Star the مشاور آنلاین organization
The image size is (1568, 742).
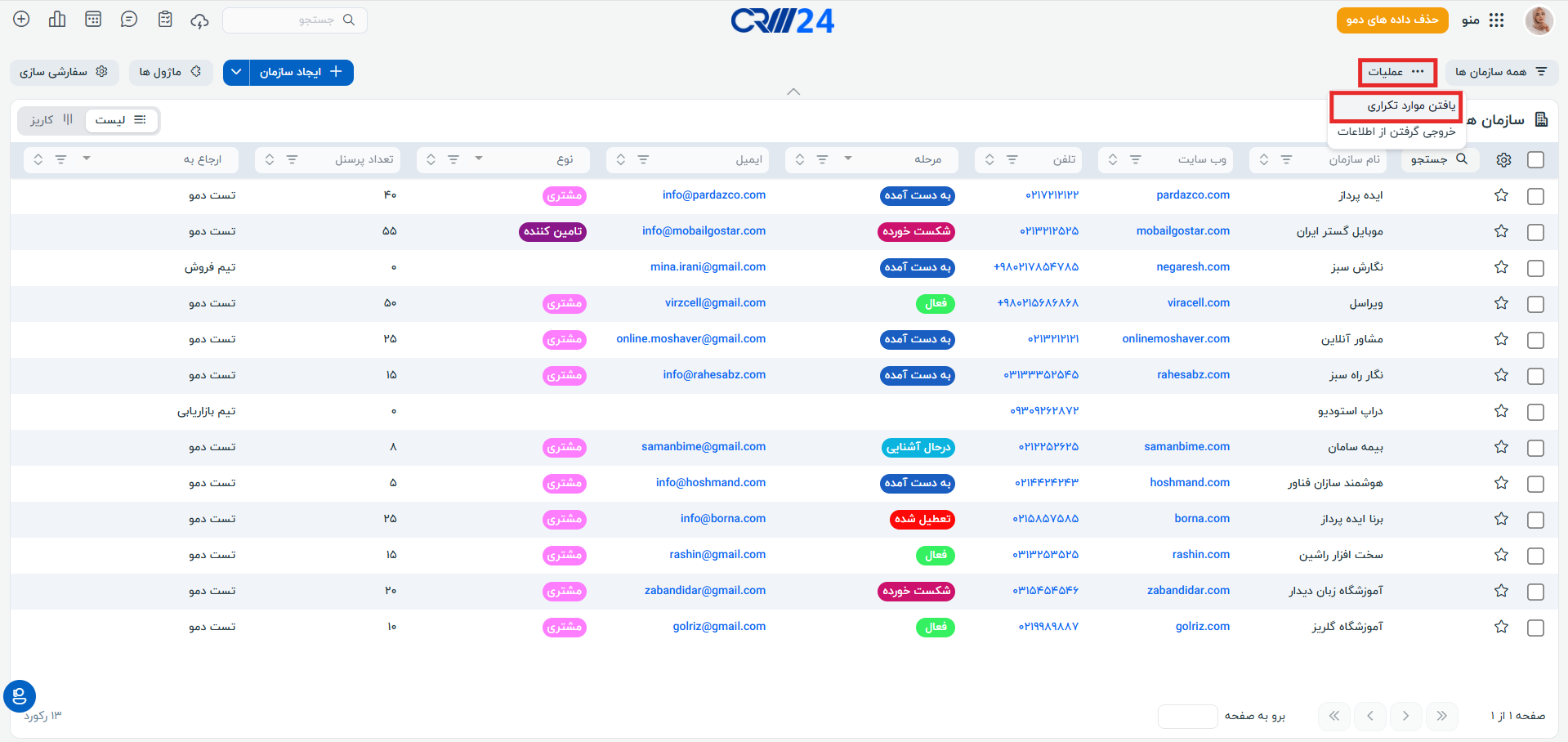(1501, 339)
